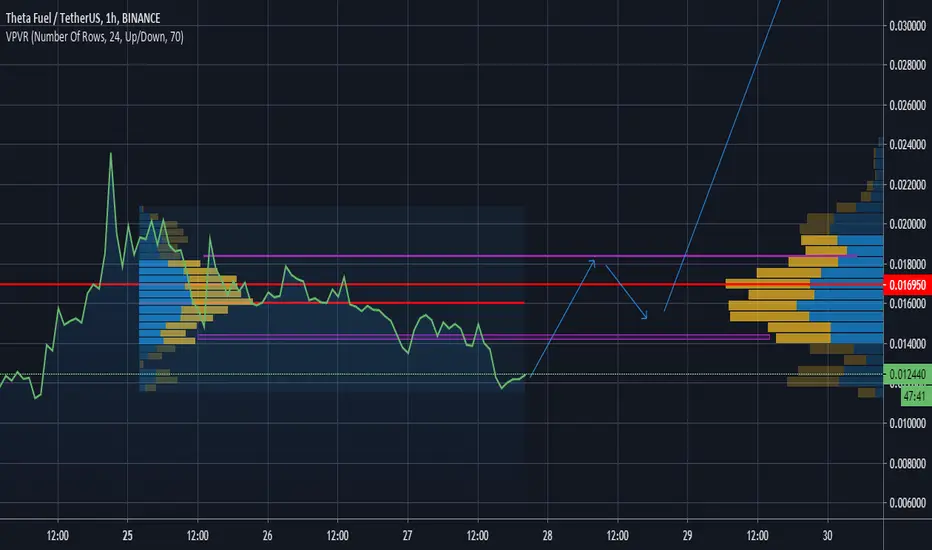Open the VPVR indicator legend label
This screenshot has width=932, height=550.
[95, 37]
